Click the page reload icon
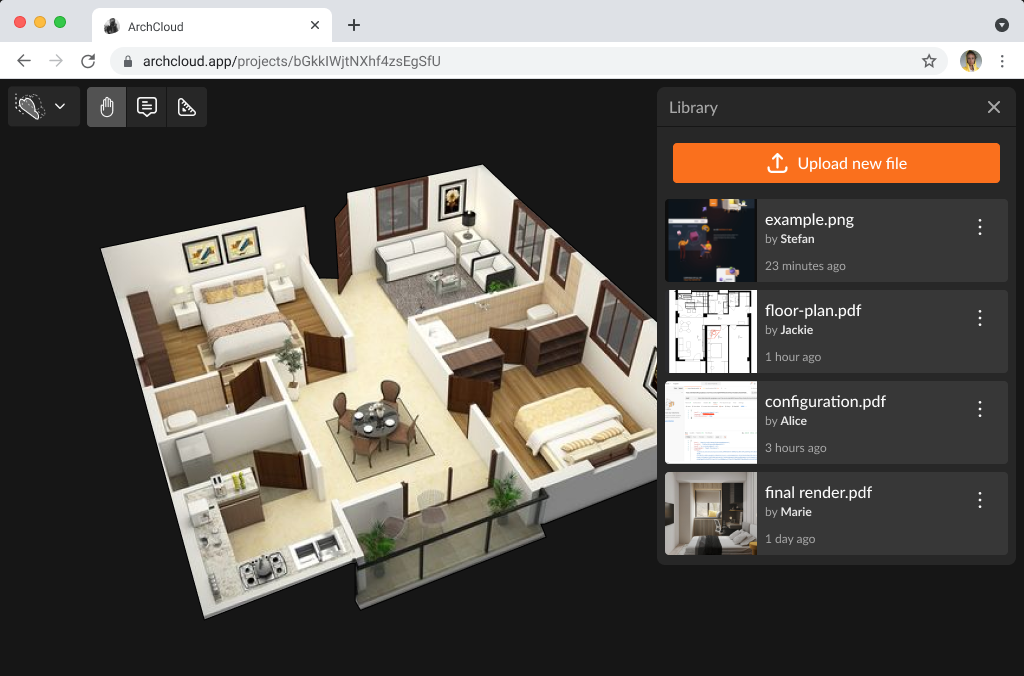Viewport: 1024px width, 676px height. click(x=88, y=60)
